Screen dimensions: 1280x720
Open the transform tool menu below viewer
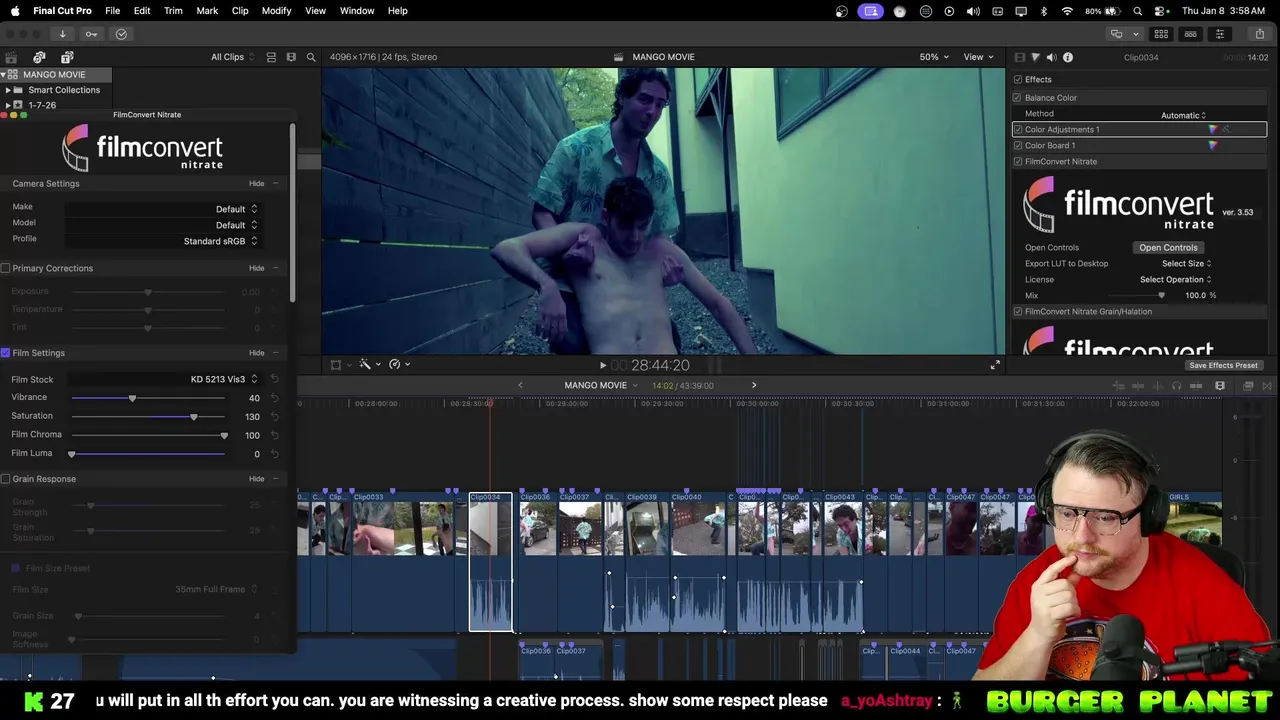pos(340,365)
